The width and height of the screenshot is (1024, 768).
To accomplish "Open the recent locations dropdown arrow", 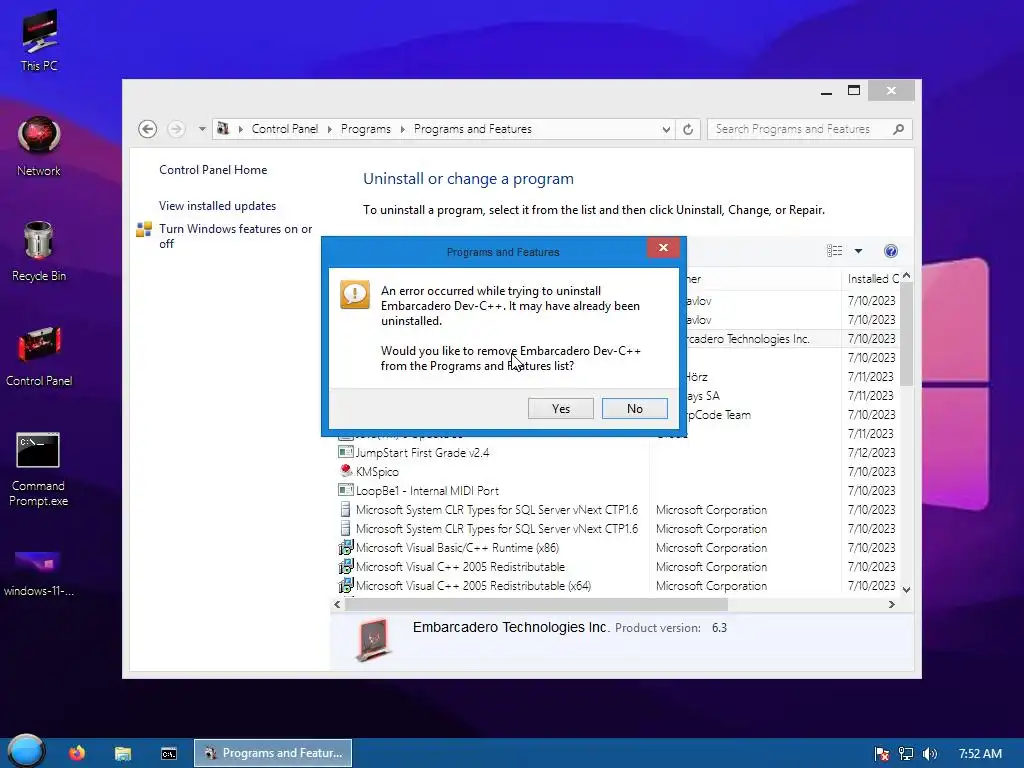I will pos(202,129).
